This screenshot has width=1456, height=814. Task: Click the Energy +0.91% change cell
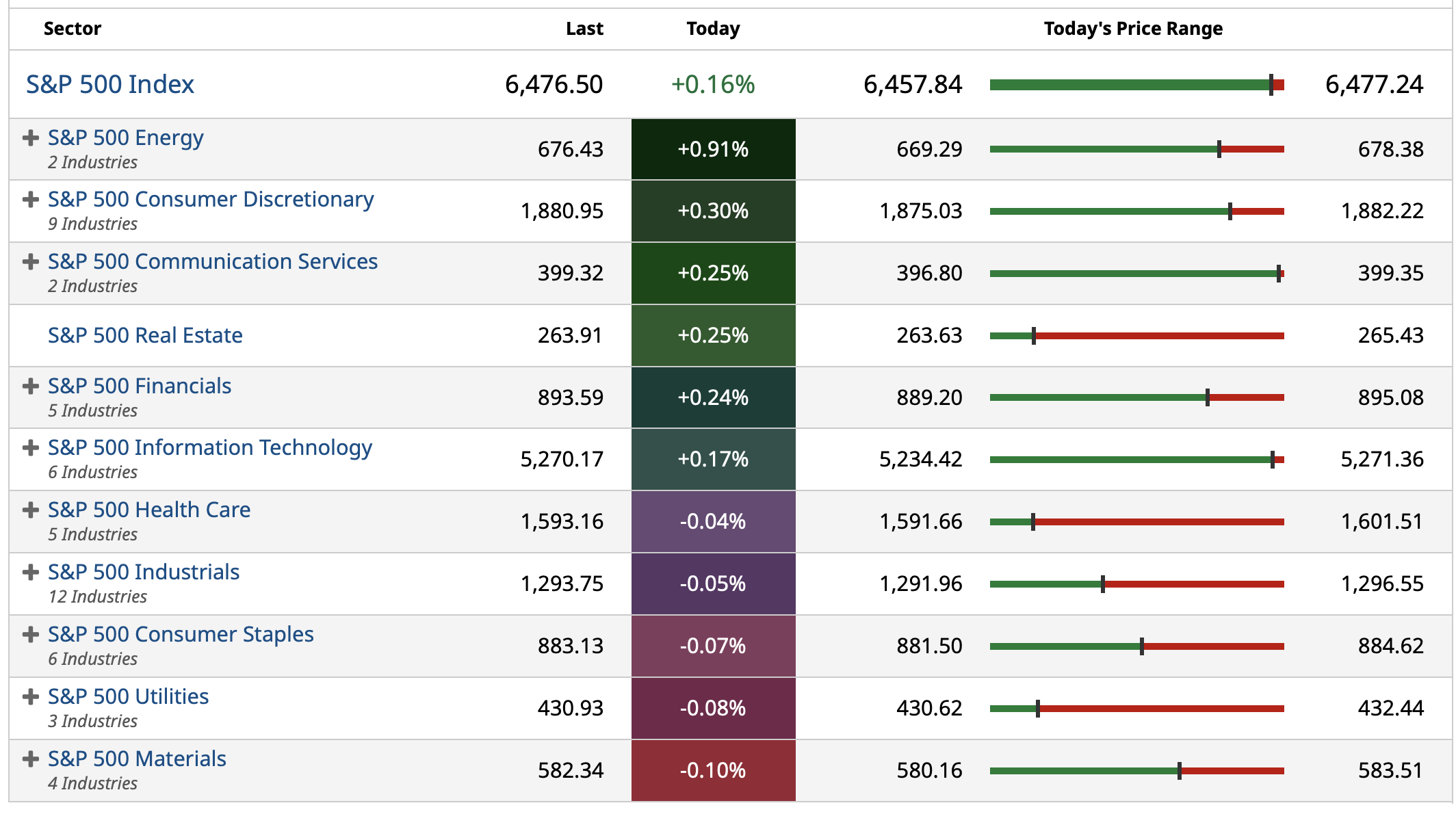(713, 149)
